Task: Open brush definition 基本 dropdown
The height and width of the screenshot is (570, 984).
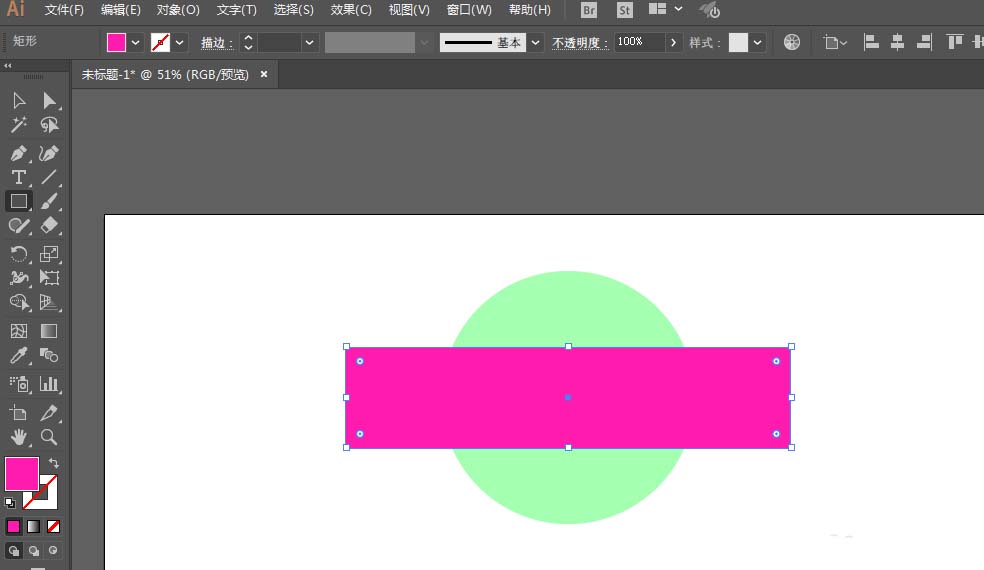Action: coord(535,43)
